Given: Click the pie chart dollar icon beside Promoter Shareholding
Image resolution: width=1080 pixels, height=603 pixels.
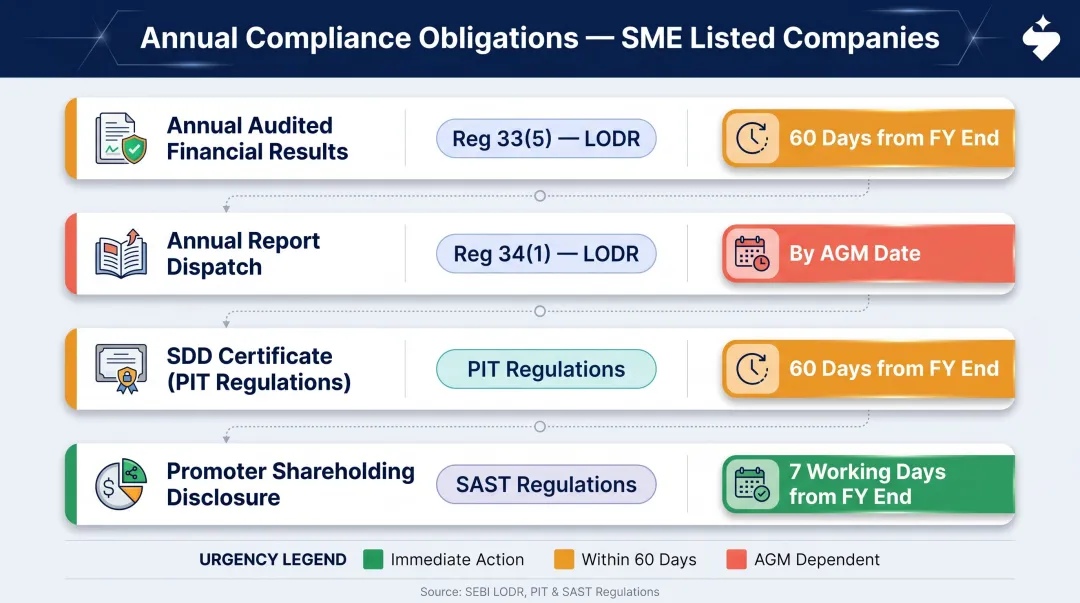Looking at the screenshot, I should [x=121, y=484].
